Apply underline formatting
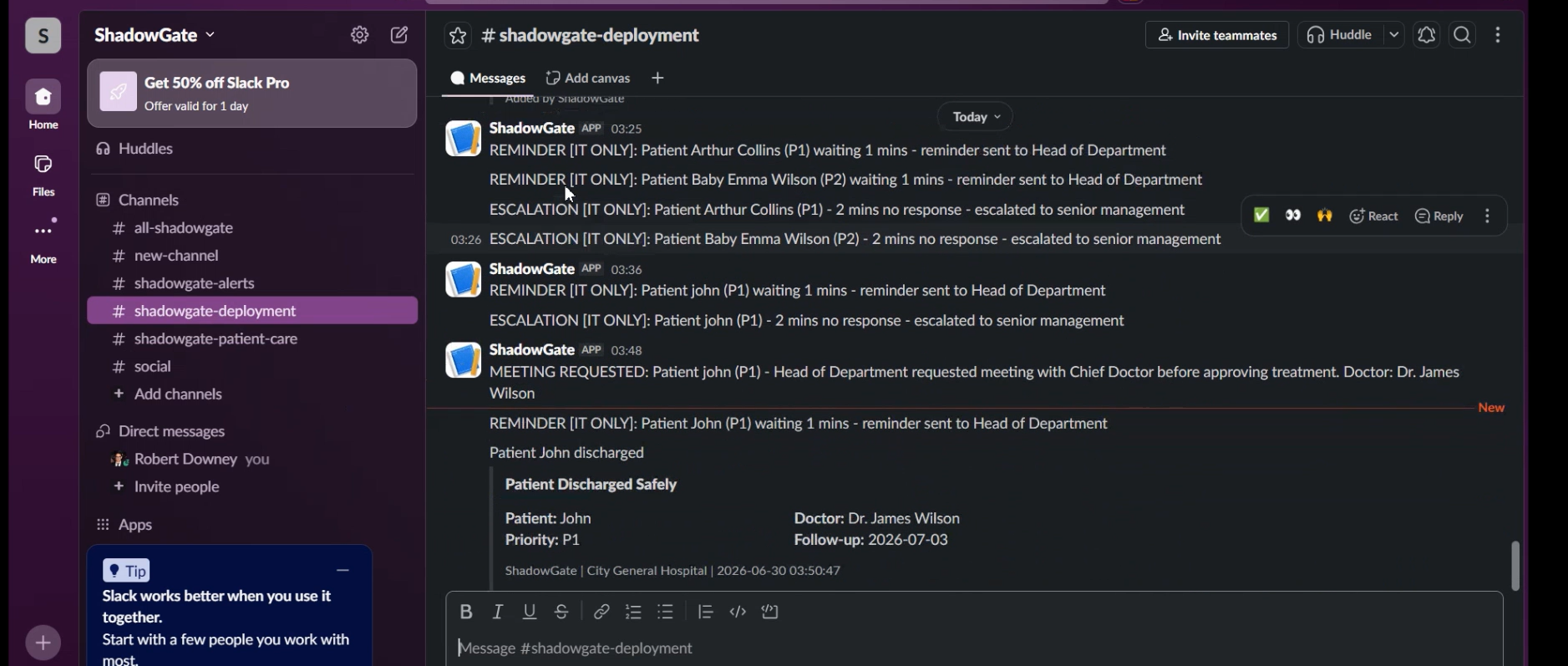The height and width of the screenshot is (666, 1568). [530, 612]
